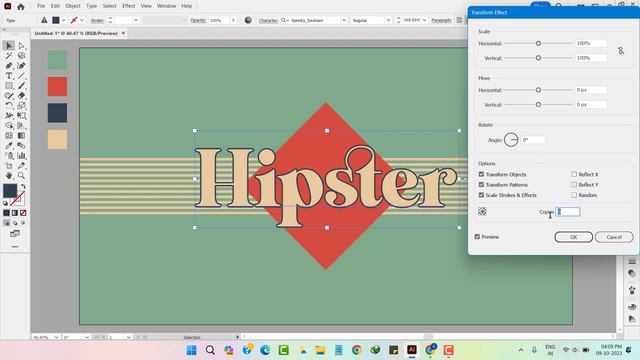
Task: Select the Shaper tool
Action: (x=9, y=96)
